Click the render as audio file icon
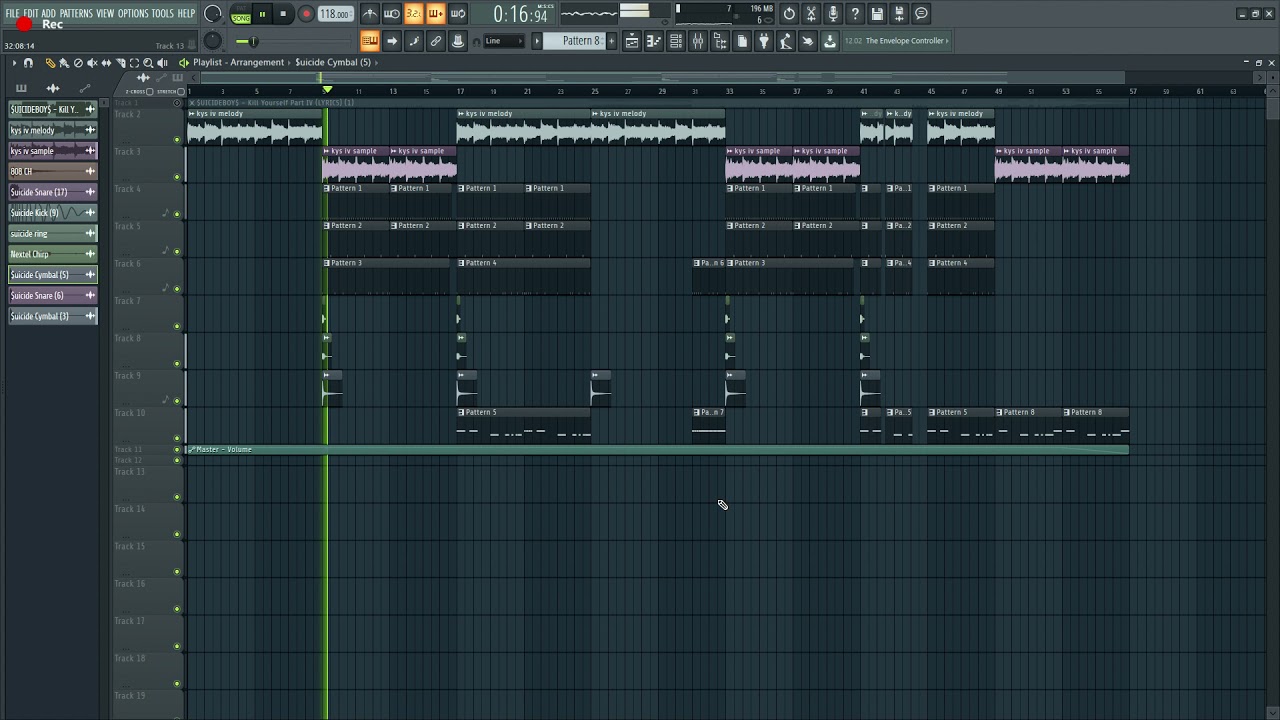 899,14
